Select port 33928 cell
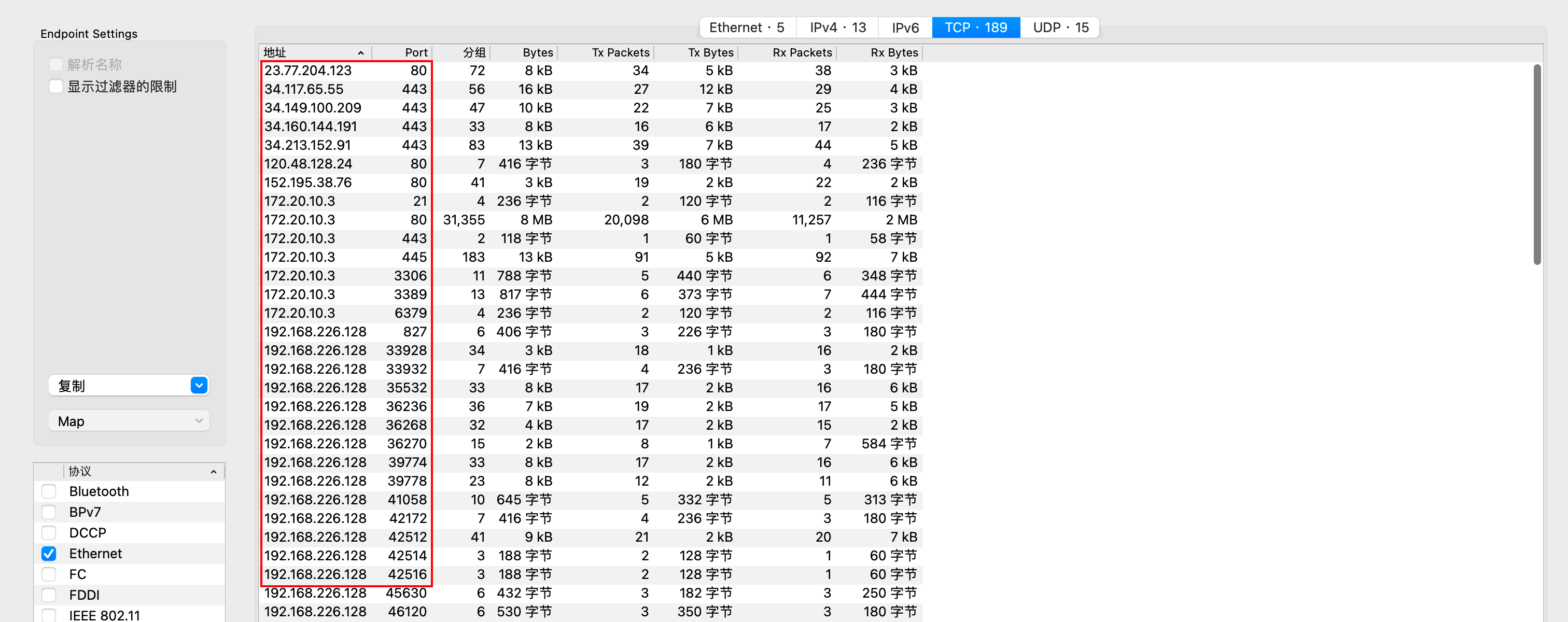Image resolution: width=1568 pixels, height=622 pixels. tap(407, 350)
